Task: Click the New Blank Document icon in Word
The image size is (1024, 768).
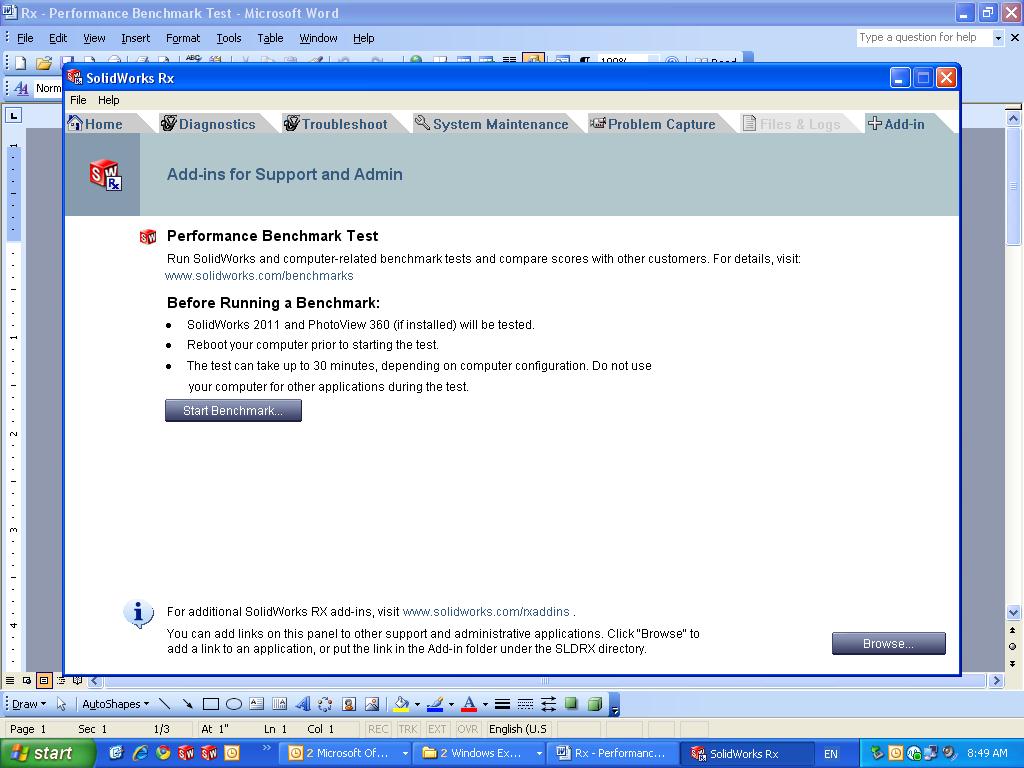Action: pos(20,62)
